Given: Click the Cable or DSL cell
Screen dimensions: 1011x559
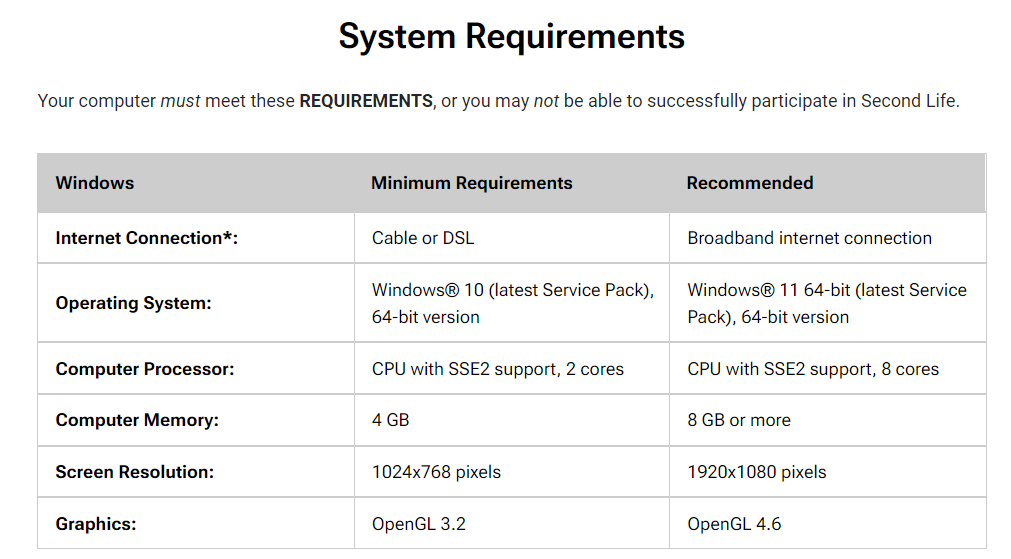Looking at the screenshot, I should (423, 238).
